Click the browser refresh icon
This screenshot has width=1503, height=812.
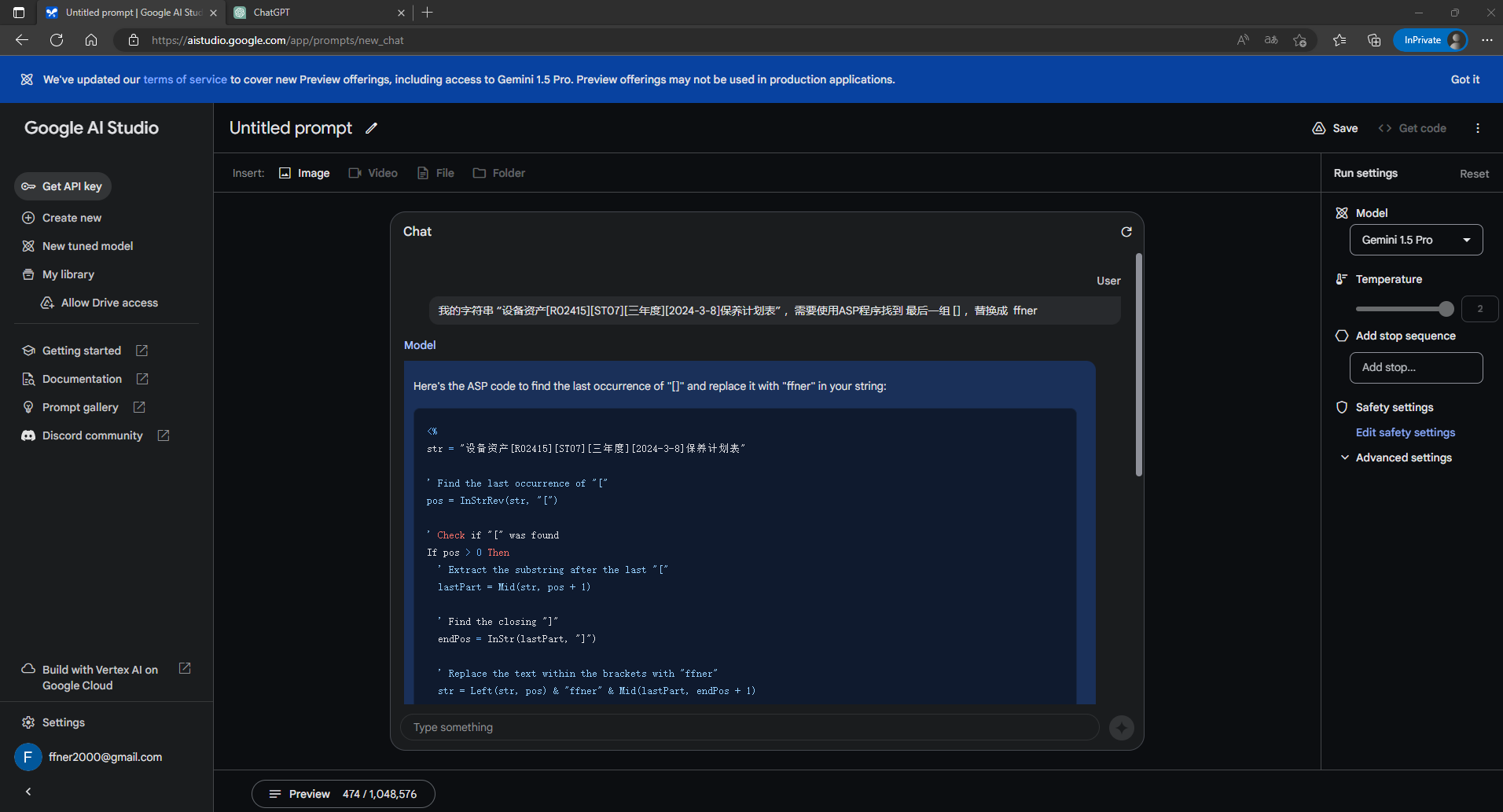(57, 40)
